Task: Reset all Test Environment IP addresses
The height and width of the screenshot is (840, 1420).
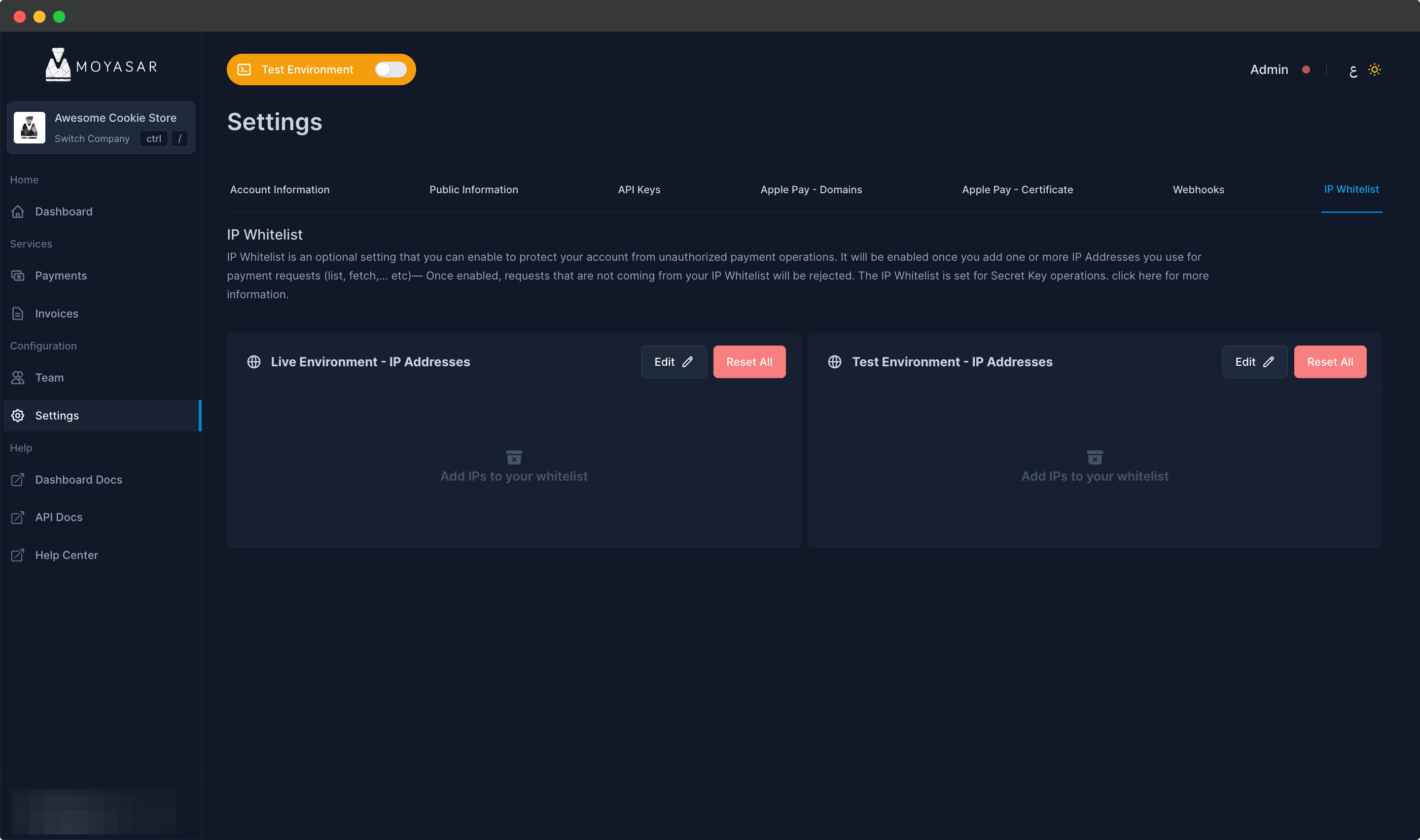Action: [x=1330, y=362]
